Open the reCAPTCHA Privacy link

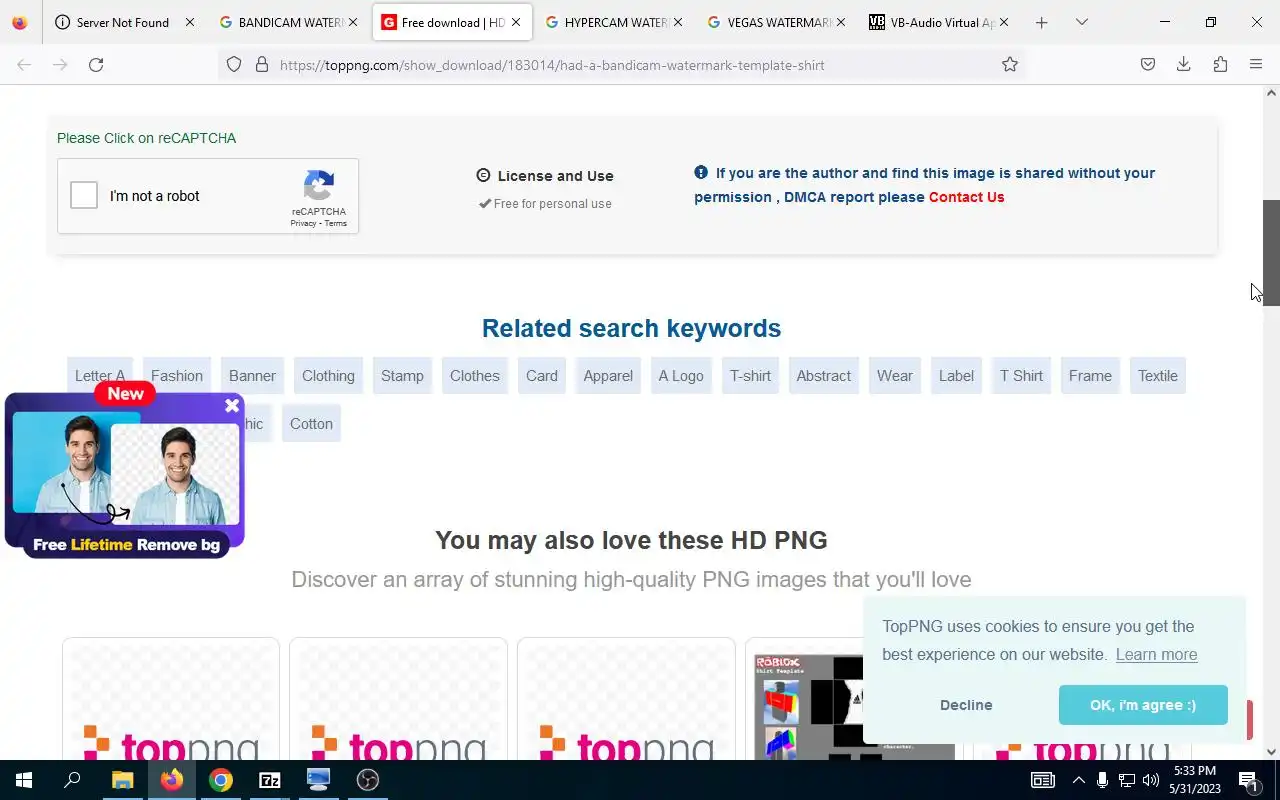tap(303, 223)
